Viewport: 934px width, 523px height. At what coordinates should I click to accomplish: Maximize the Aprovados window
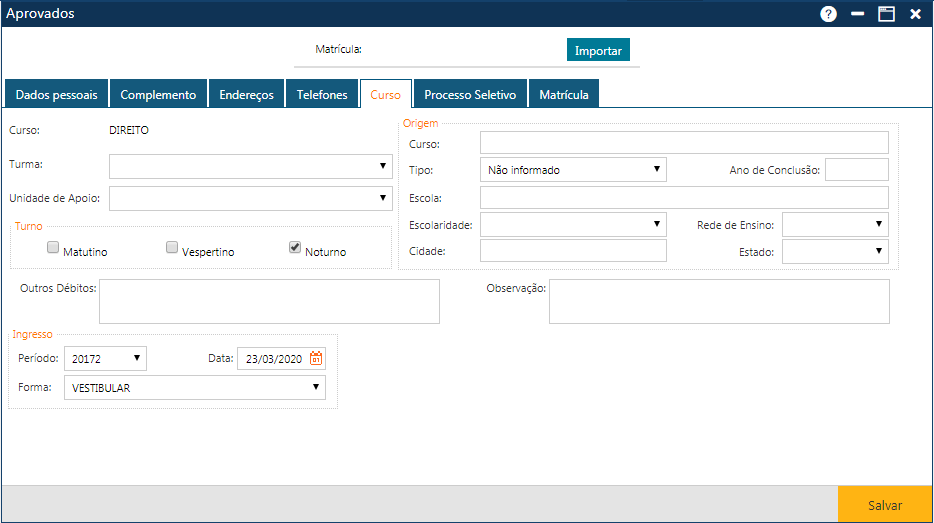point(886,14)
